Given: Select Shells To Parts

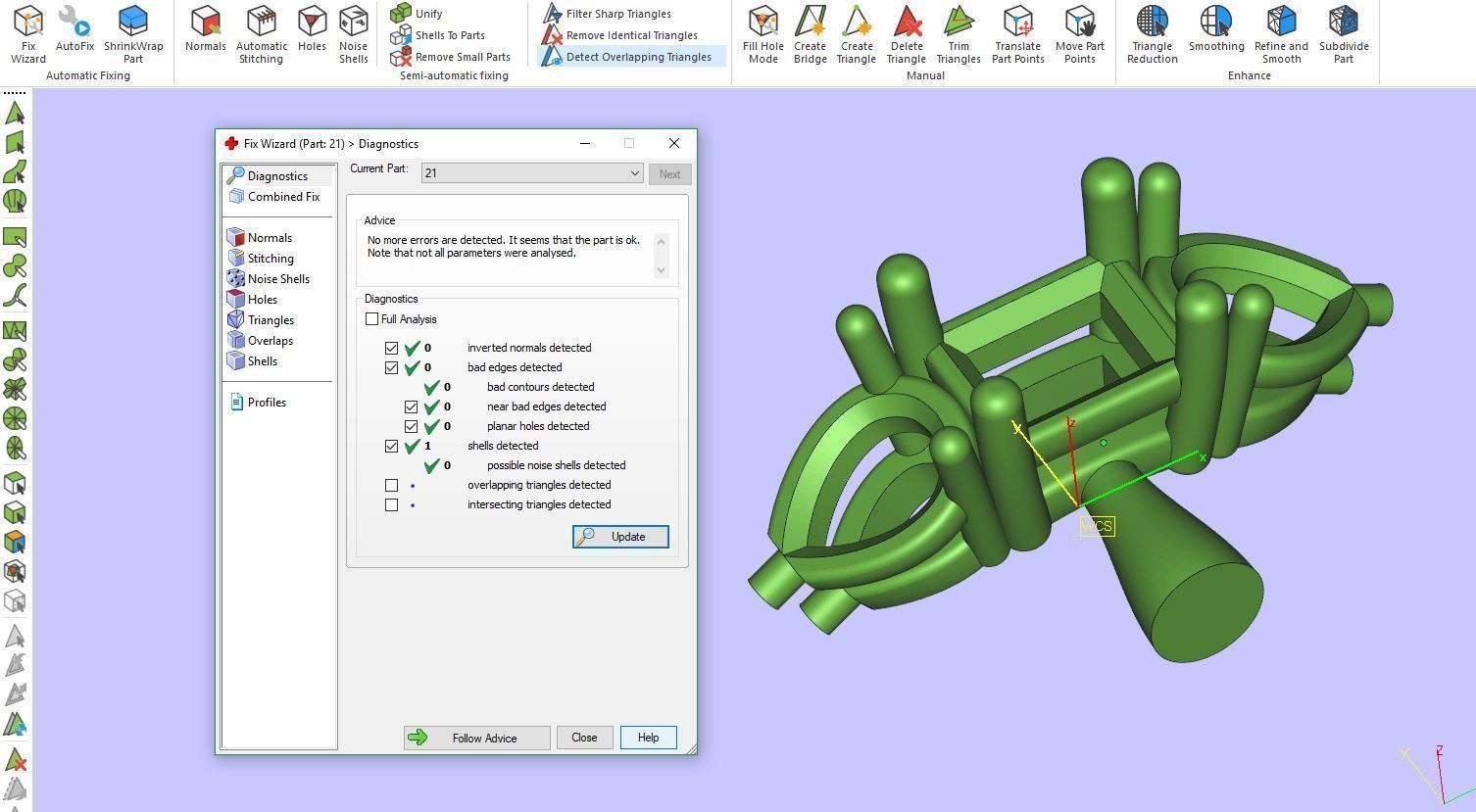Looking at the screenshot, I should tap(438, 35).
